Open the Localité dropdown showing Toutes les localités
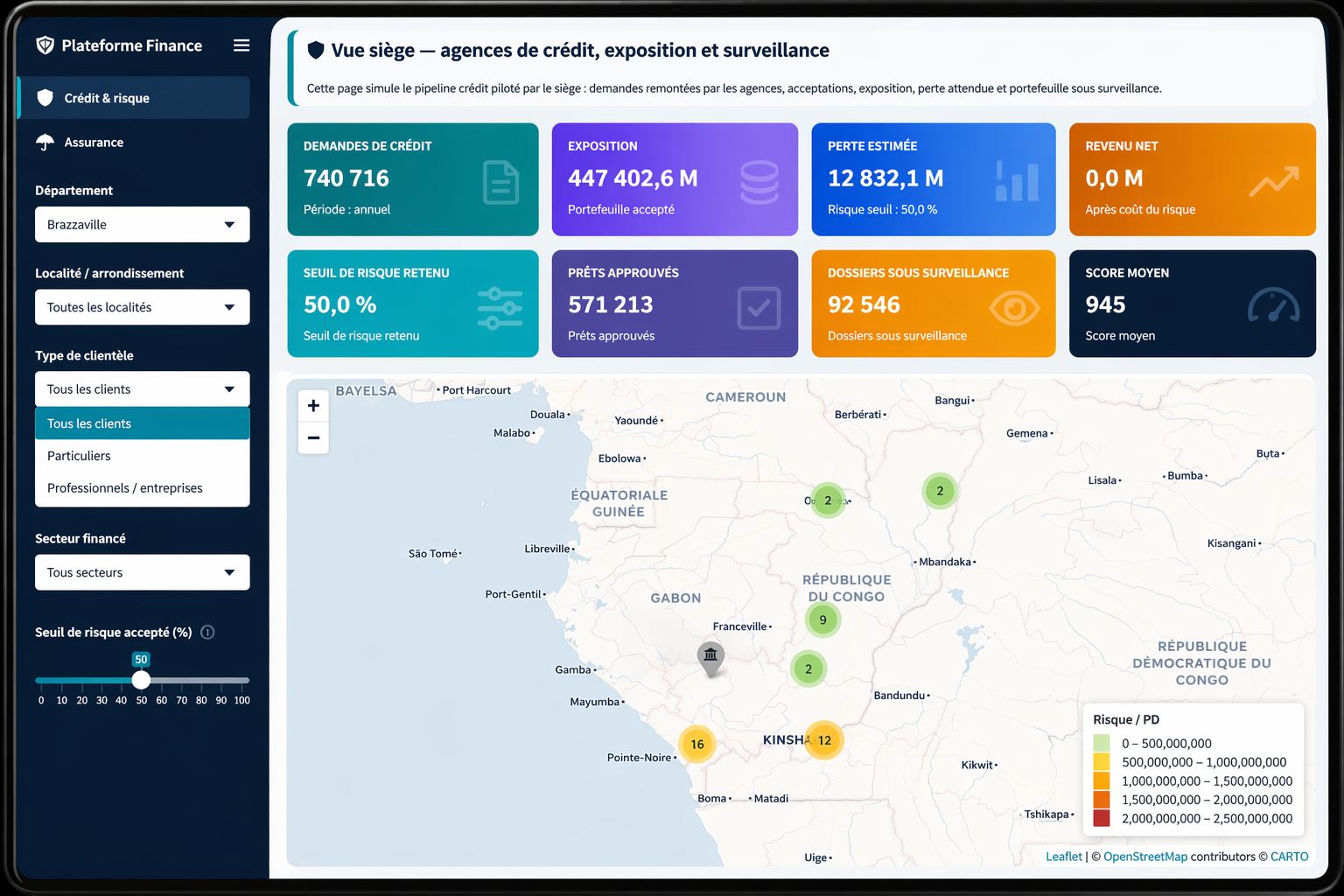The height and width of the screenshot is (896, 1344). pyautogui.click(x=143, y=307)
